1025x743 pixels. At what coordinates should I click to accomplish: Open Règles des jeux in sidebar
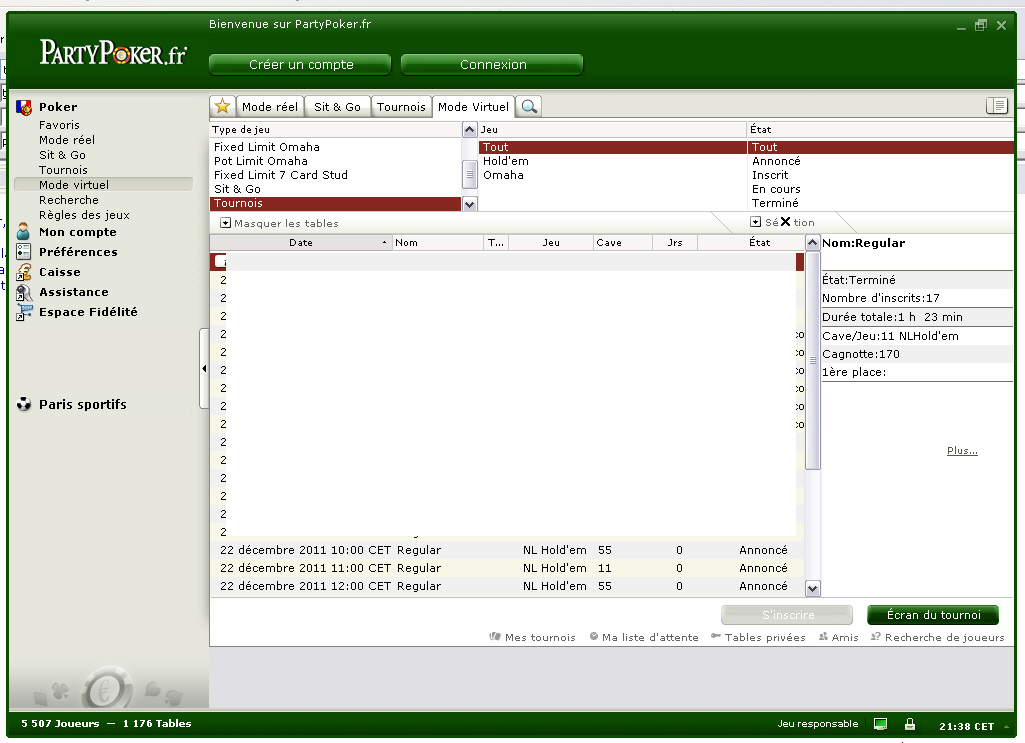84,215
